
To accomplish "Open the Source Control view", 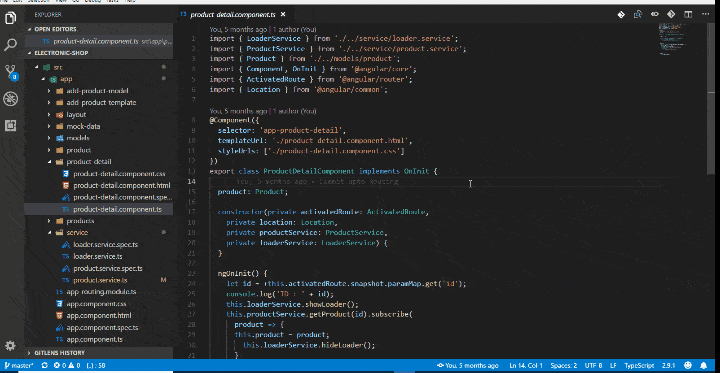I will coord(10,72).
